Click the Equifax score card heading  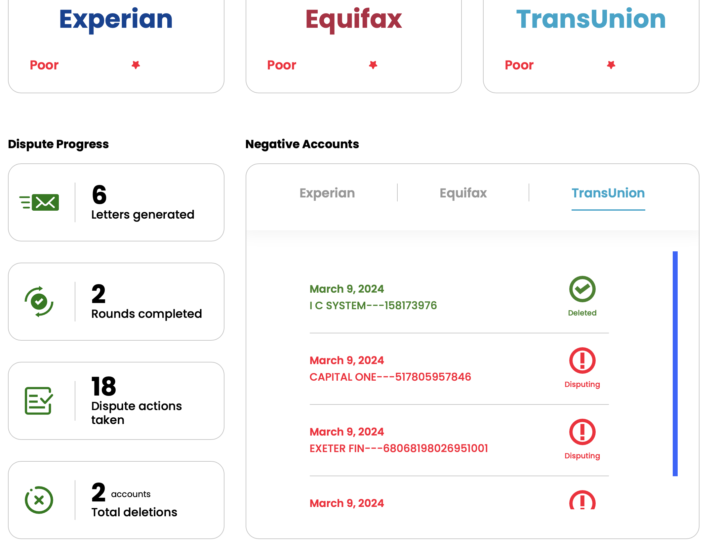tap(353, 19)
